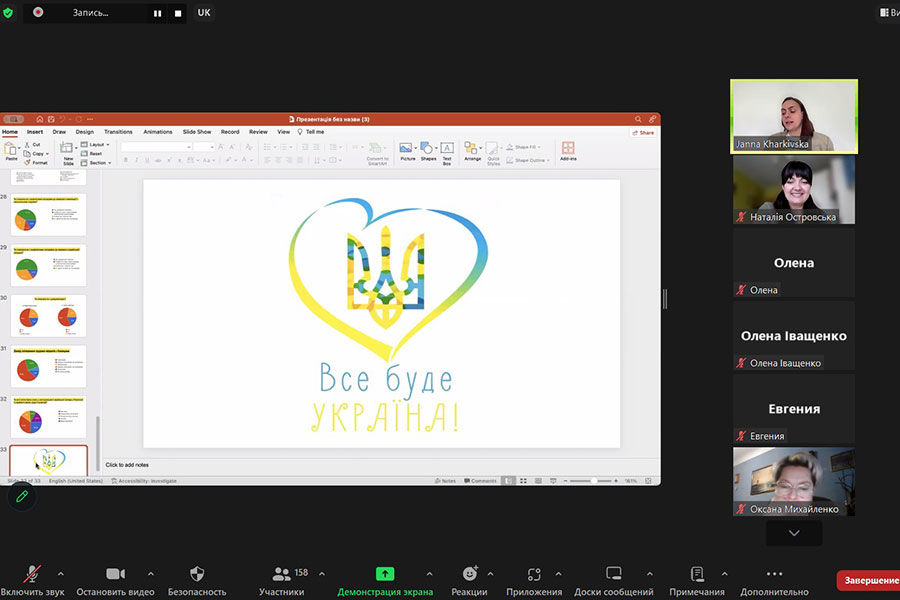Unmute microphone with Включить звук icon
The width and height of the screenshot is (900, 600).
pos(32,574)
